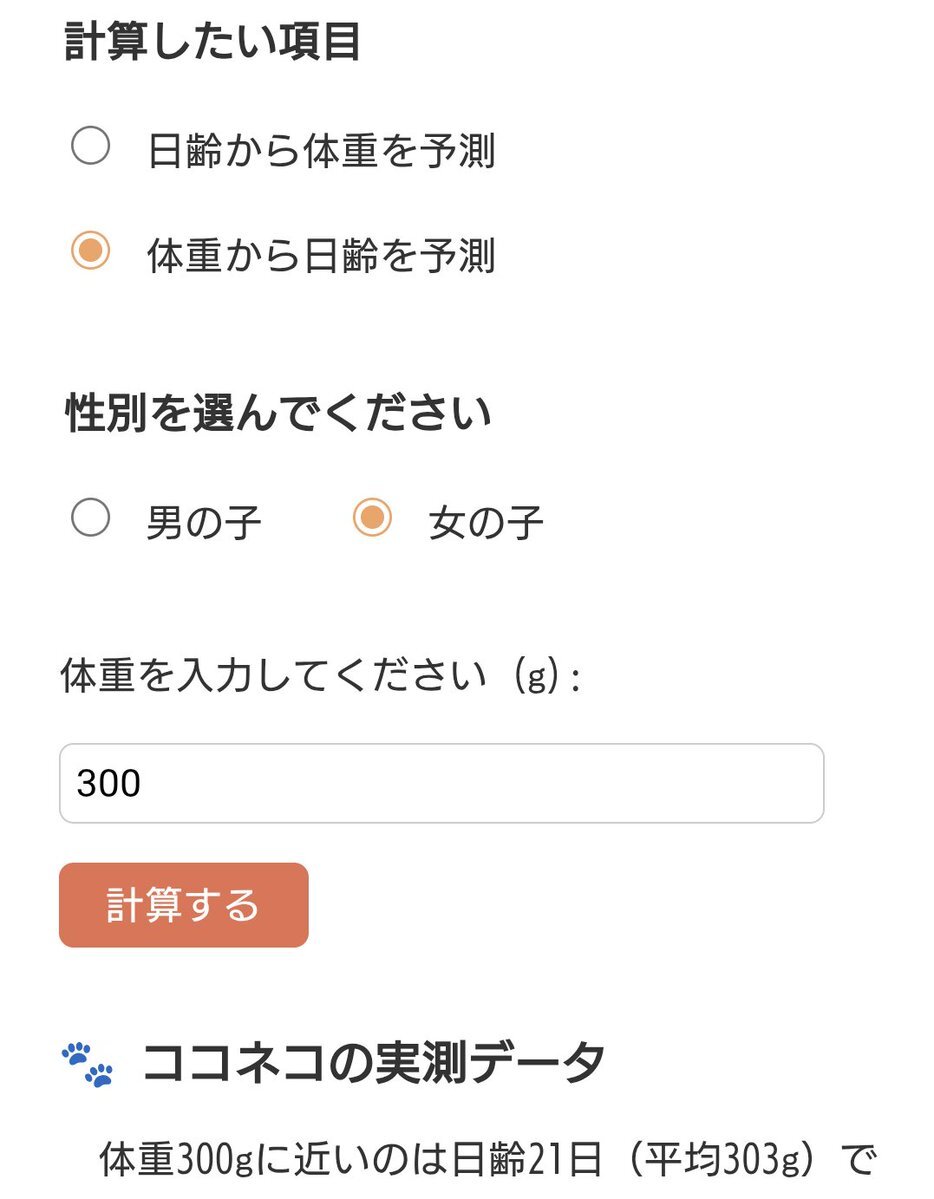
Task: Click the 女の子 label text
Action: (x=486, y=523)
